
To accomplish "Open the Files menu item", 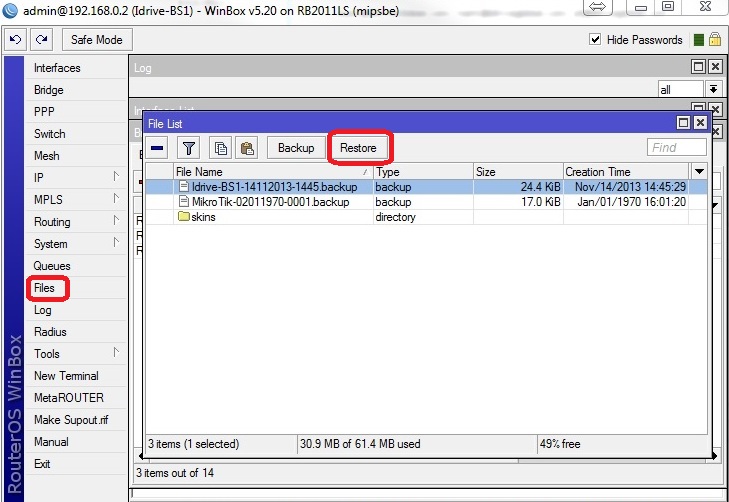I will point(44,288).
